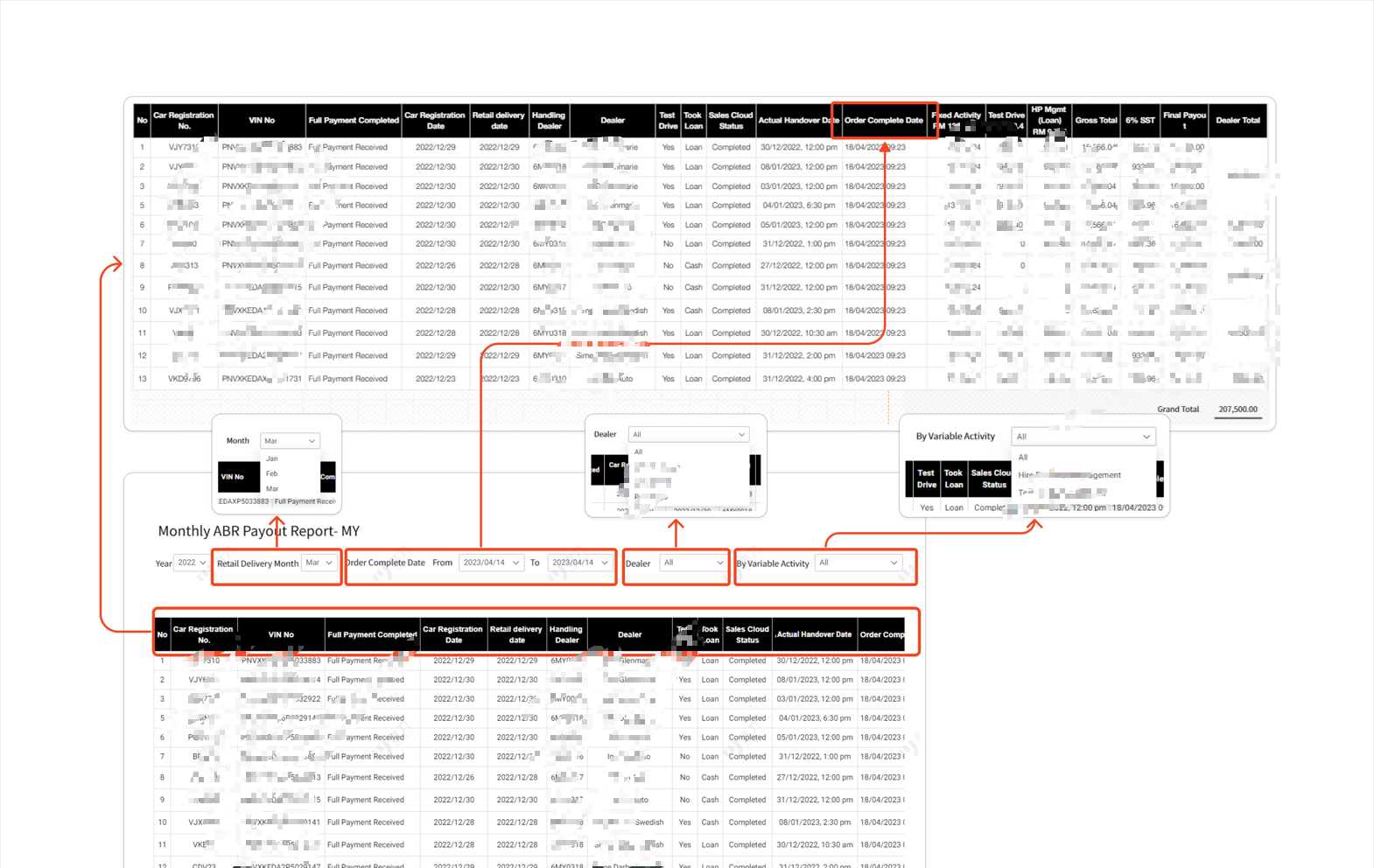Open the Month dropdown in the callout box

coord(290,441)
